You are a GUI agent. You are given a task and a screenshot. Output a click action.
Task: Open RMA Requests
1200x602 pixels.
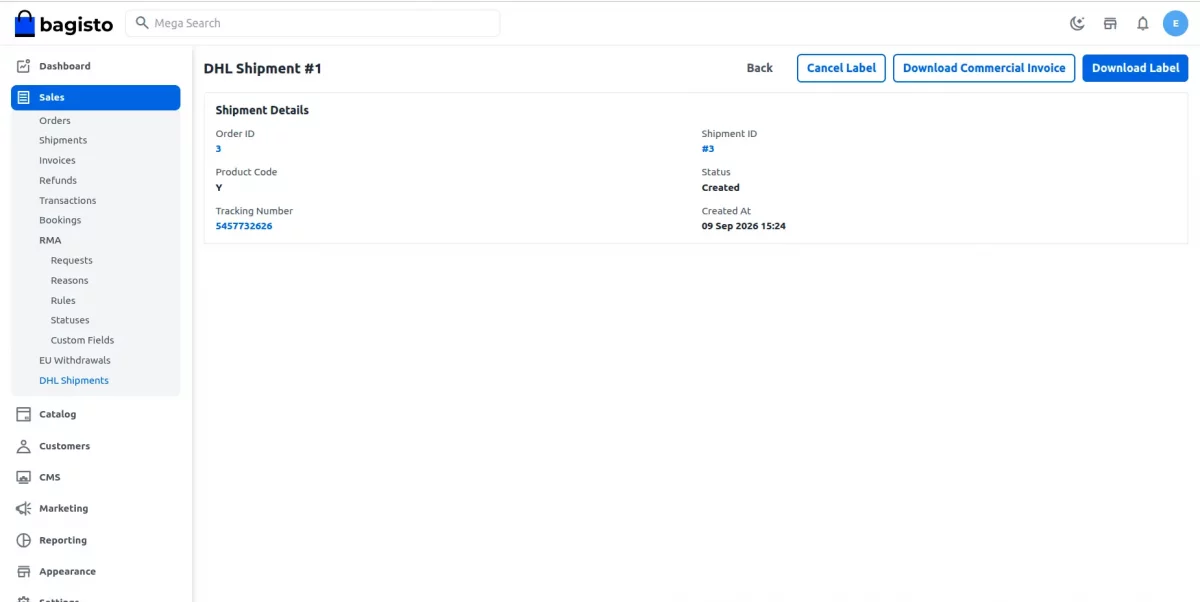[72, 260]
